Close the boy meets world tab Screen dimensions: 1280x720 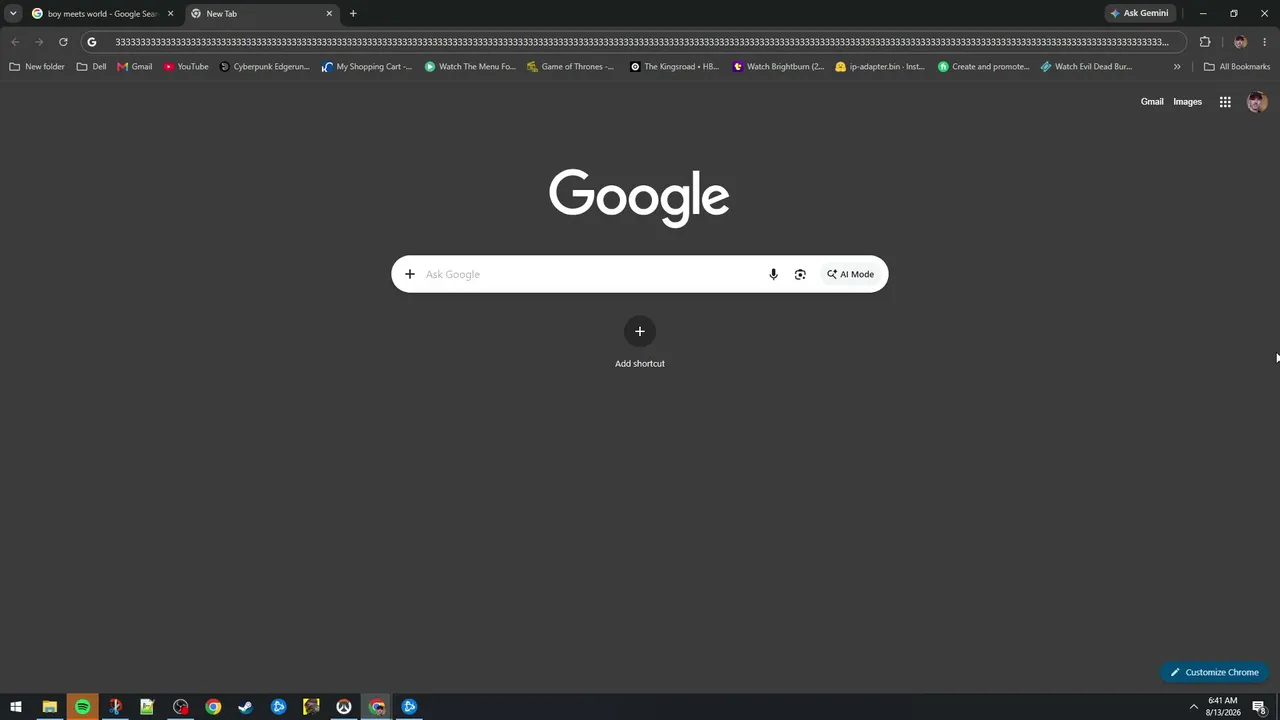coord(170,14)
